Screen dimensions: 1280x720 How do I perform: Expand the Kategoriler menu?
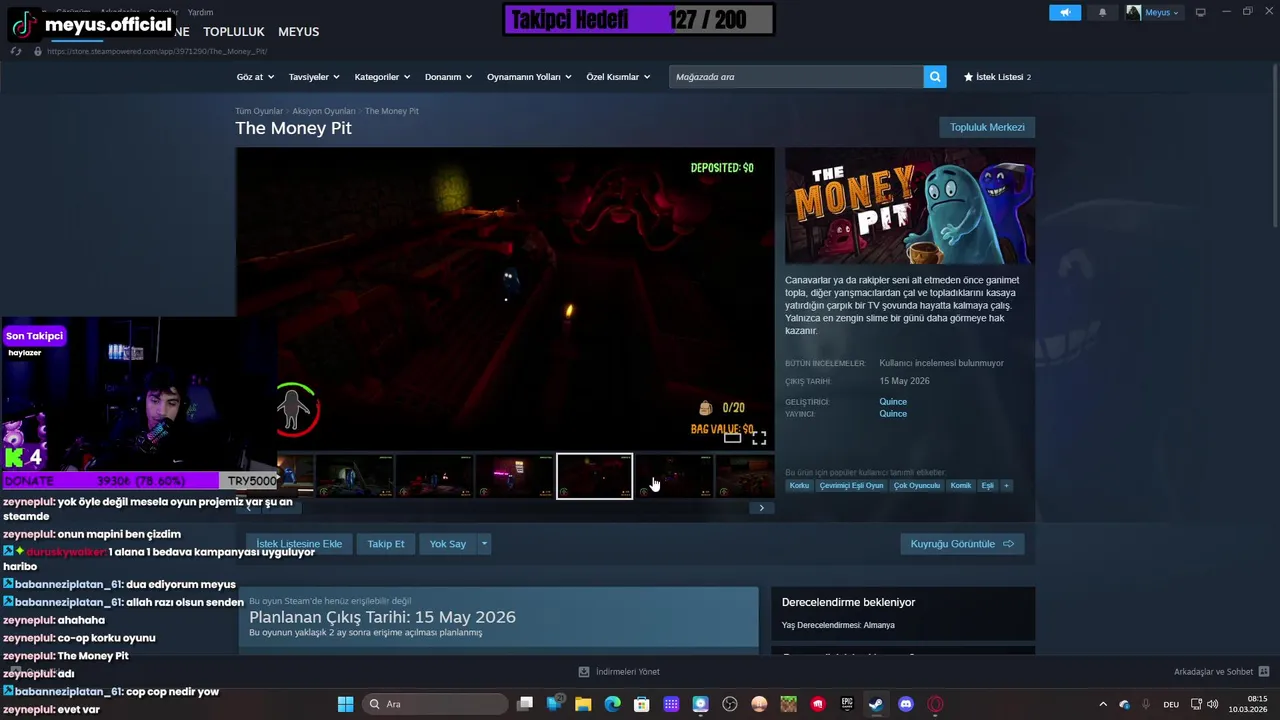382,77
